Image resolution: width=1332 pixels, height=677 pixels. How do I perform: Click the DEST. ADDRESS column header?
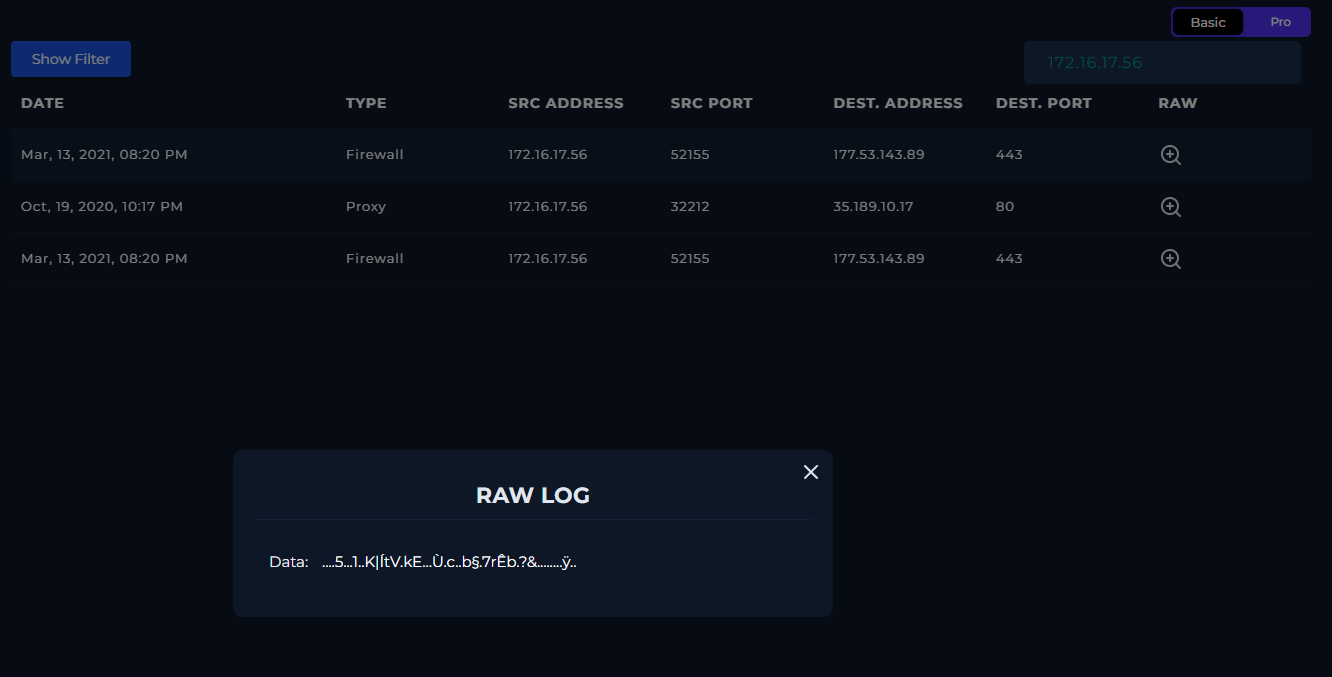click(897, 103)
